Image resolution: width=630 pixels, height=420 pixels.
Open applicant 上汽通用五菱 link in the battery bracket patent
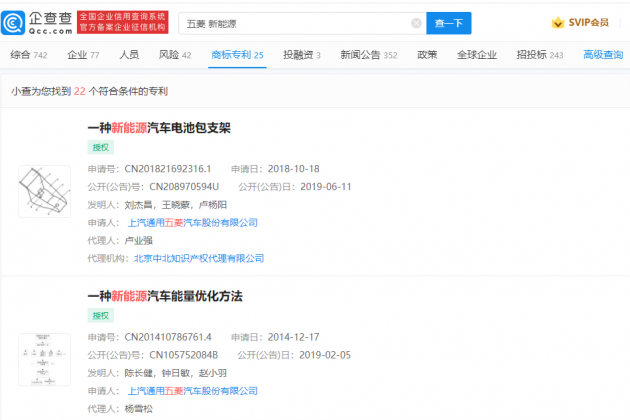pyautogui.click(x=193, y=223)
